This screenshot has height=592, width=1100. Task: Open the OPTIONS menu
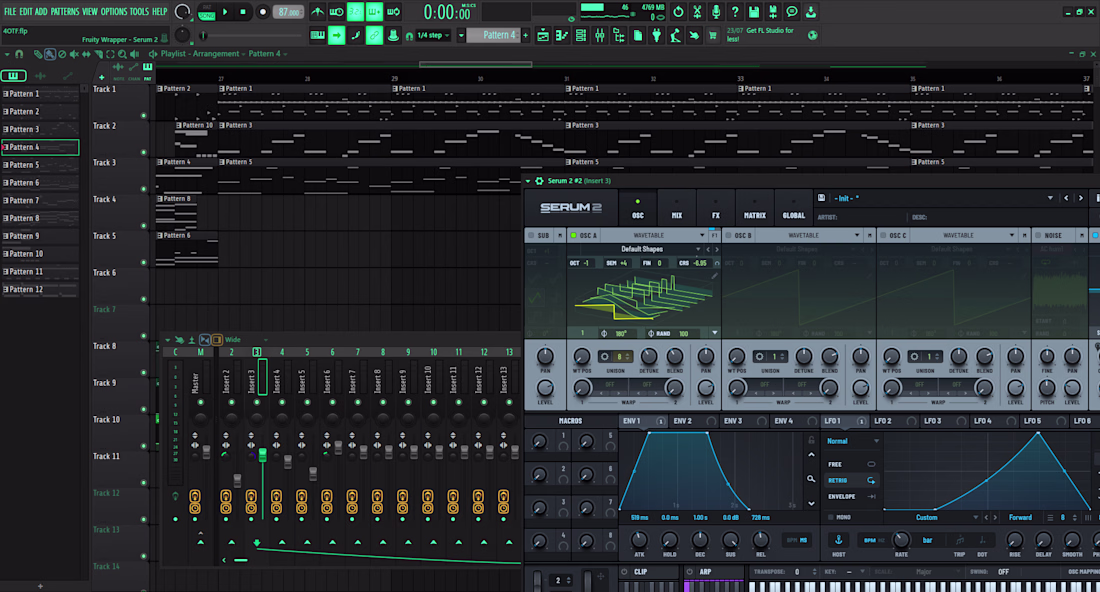[x=114, y=12]
